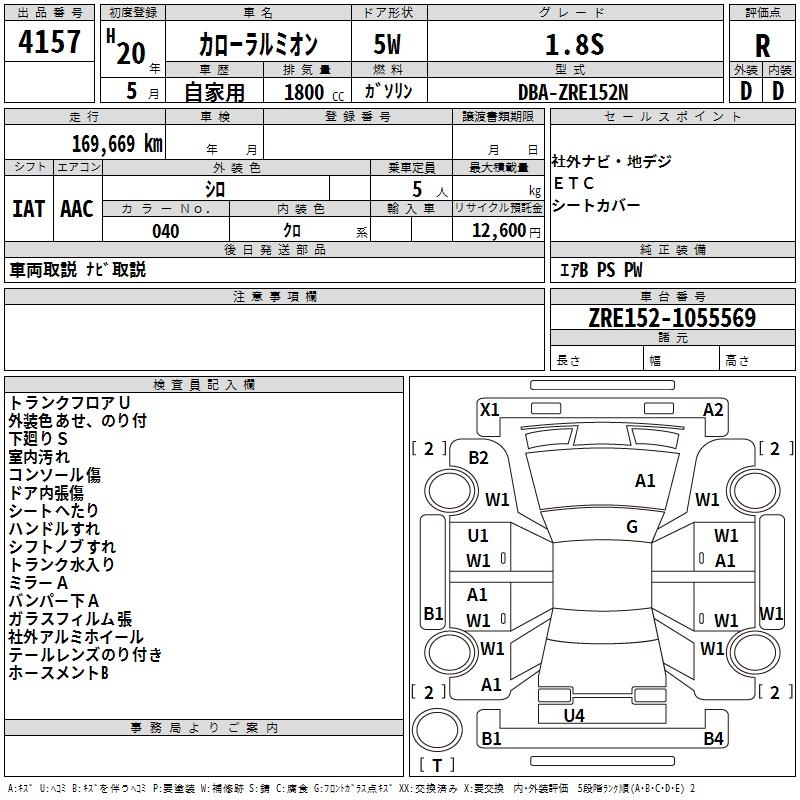This screenshot has width=800, height=800.
Task: Select inspector note ホースメントB
Action: [58, 673]
